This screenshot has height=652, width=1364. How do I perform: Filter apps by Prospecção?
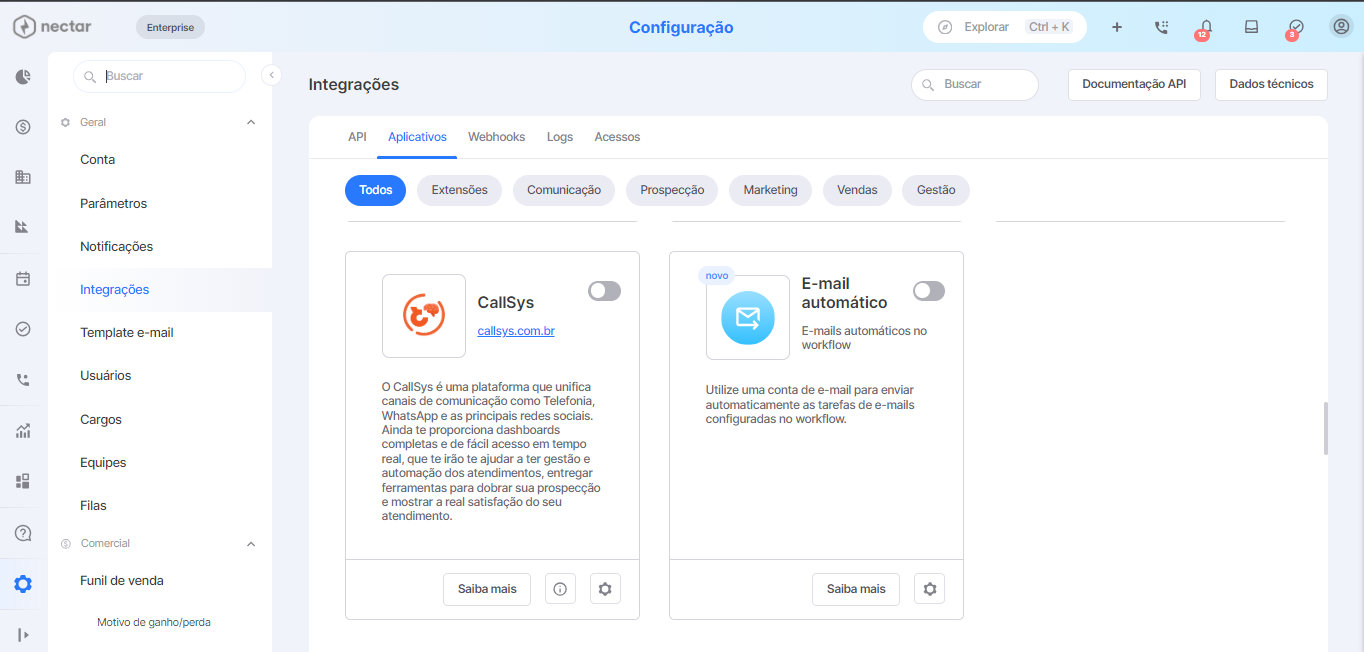[x=672, y=190]
